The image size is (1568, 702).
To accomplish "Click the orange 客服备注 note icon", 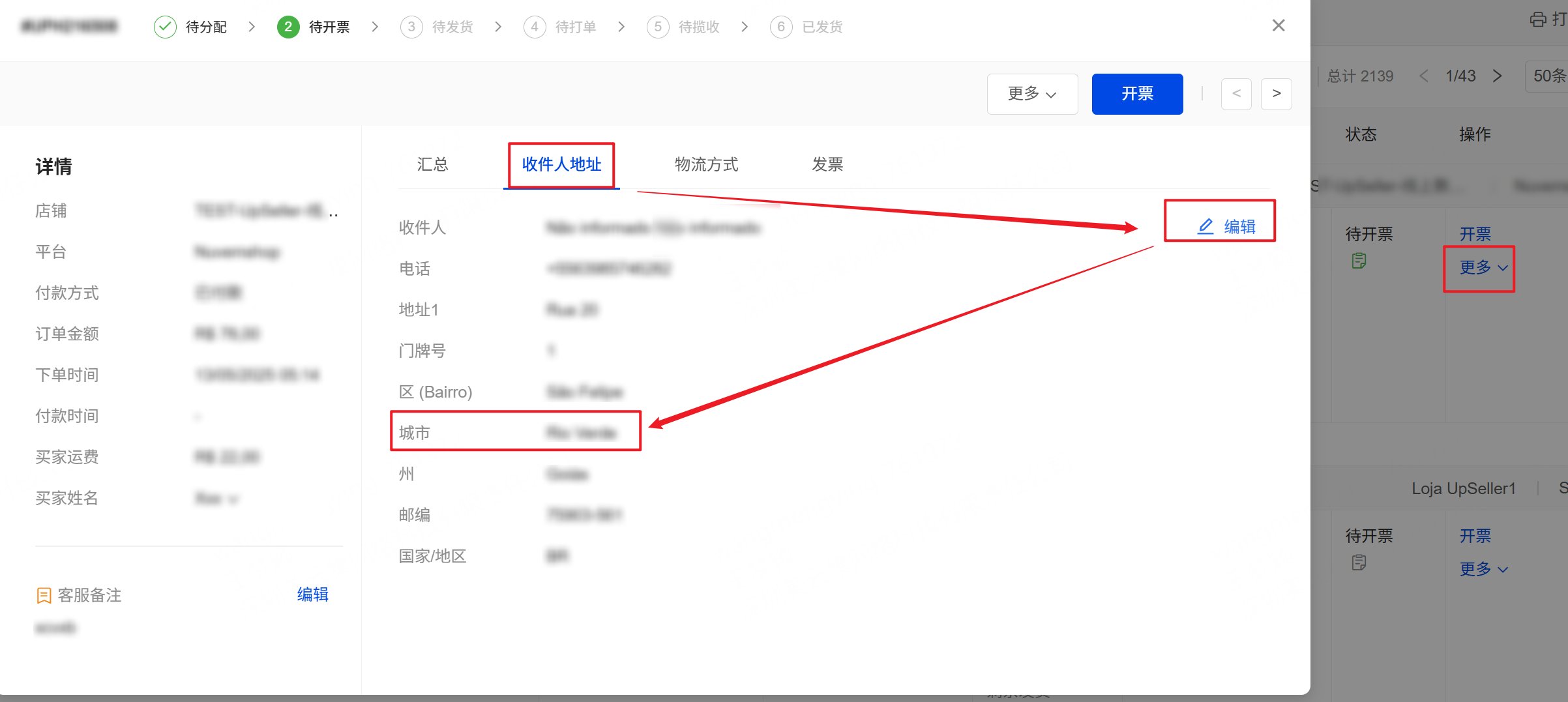I will click(44, 595).
